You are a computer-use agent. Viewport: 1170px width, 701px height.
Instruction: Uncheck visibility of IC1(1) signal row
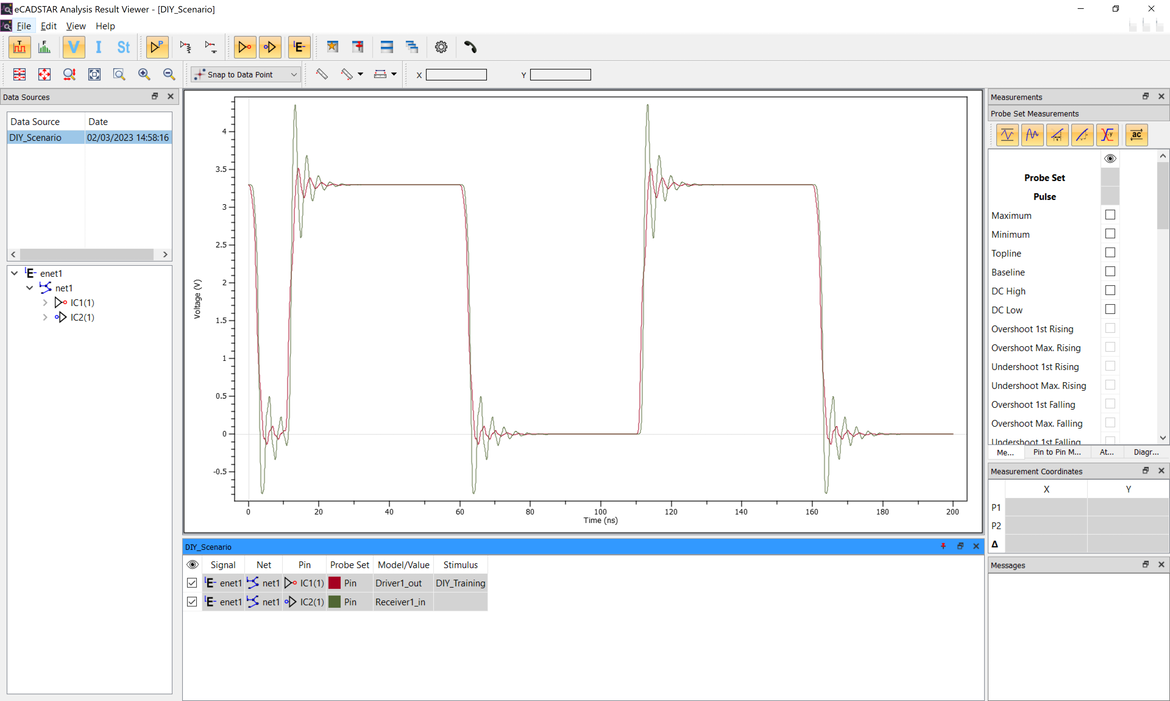(192, 583)
